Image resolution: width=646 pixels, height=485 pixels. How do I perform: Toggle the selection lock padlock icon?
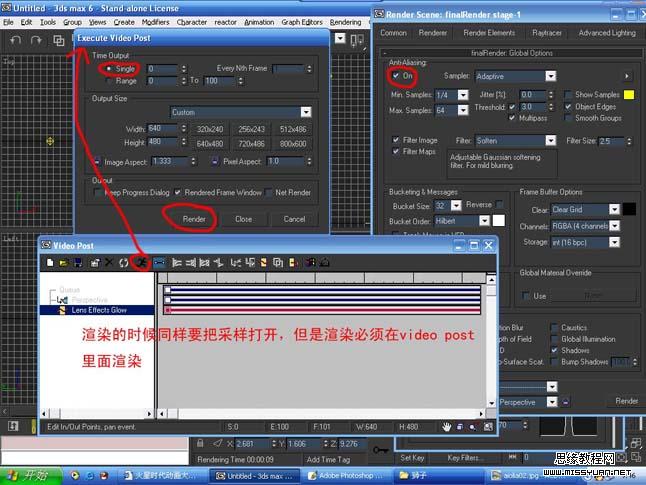coord(200,443)
